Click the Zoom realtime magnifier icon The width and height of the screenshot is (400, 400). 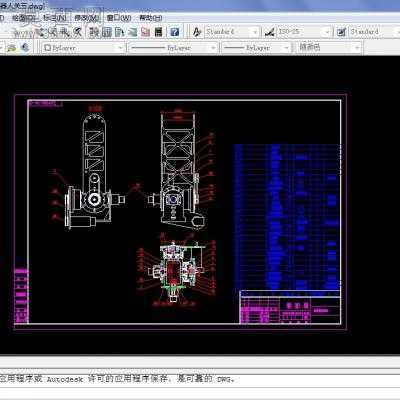tap(53, 32)
